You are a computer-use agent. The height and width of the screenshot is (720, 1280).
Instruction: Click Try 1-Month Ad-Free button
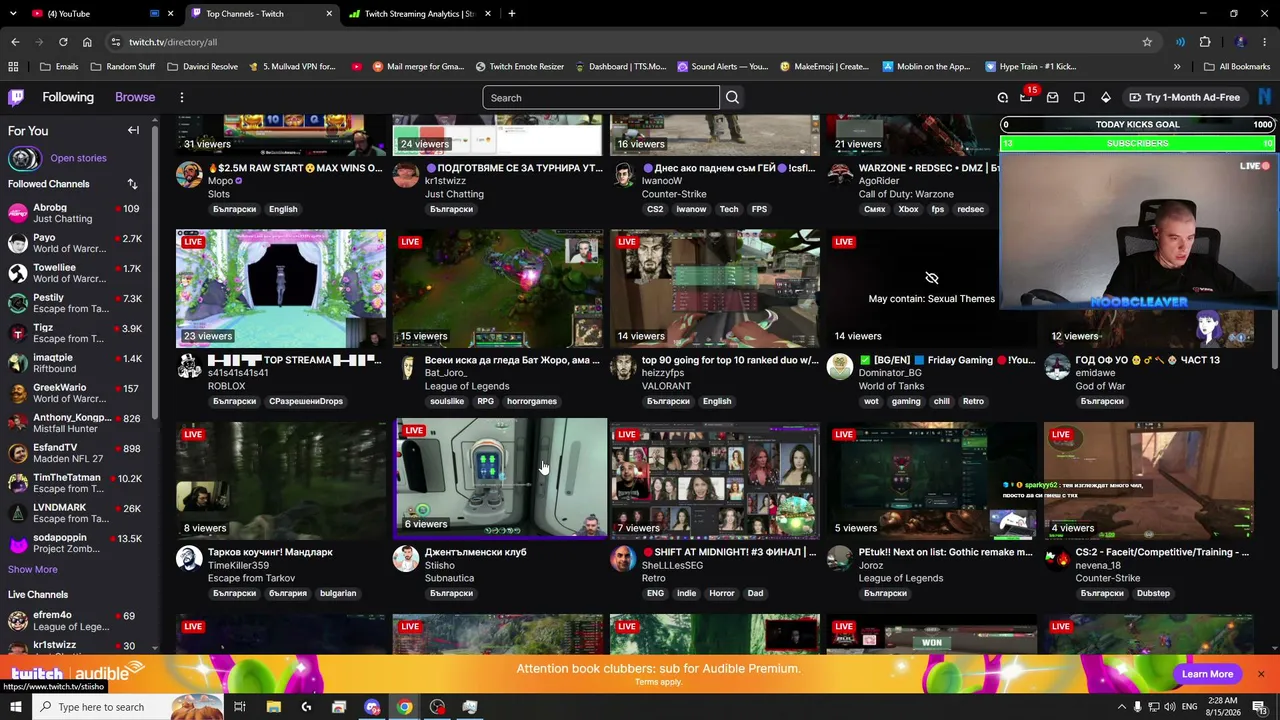coord(1184,97)
